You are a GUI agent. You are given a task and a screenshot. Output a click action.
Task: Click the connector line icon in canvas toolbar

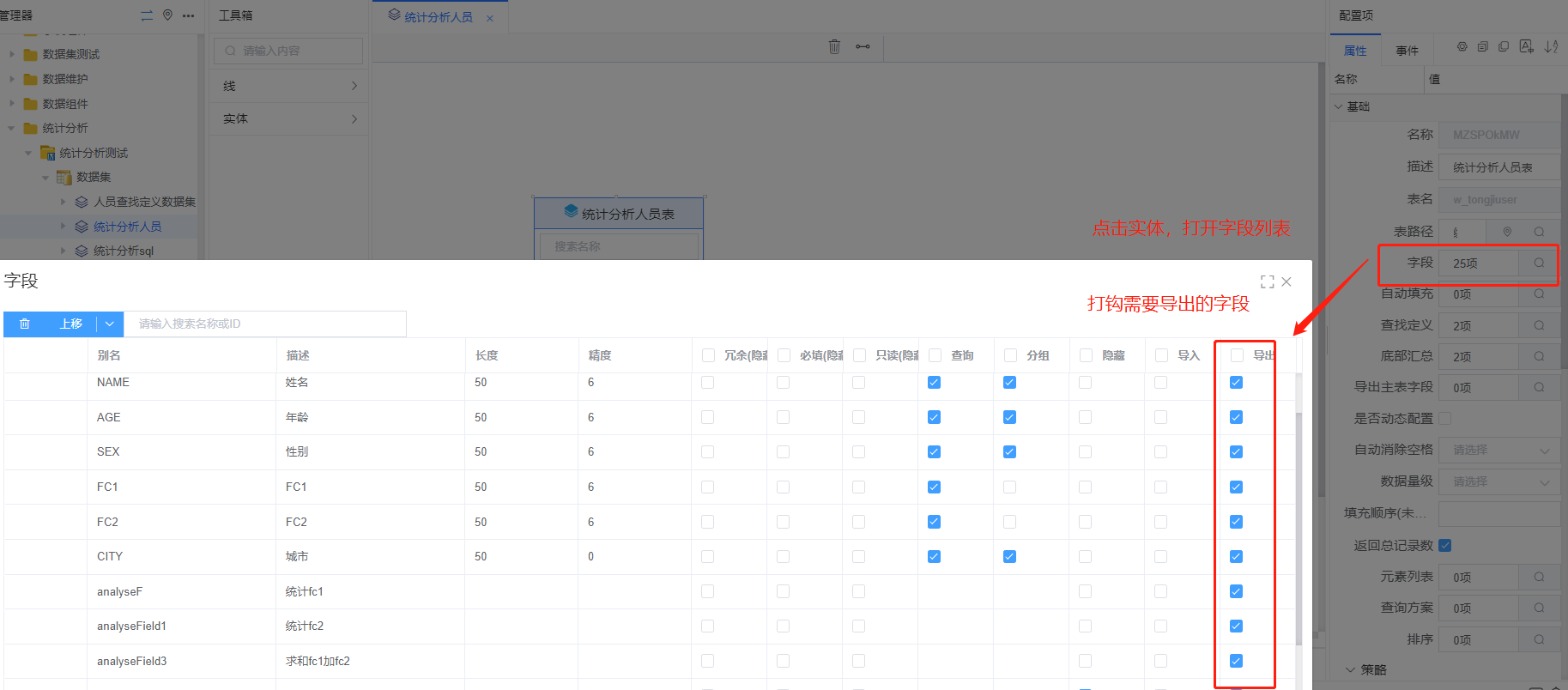(863, 47)
